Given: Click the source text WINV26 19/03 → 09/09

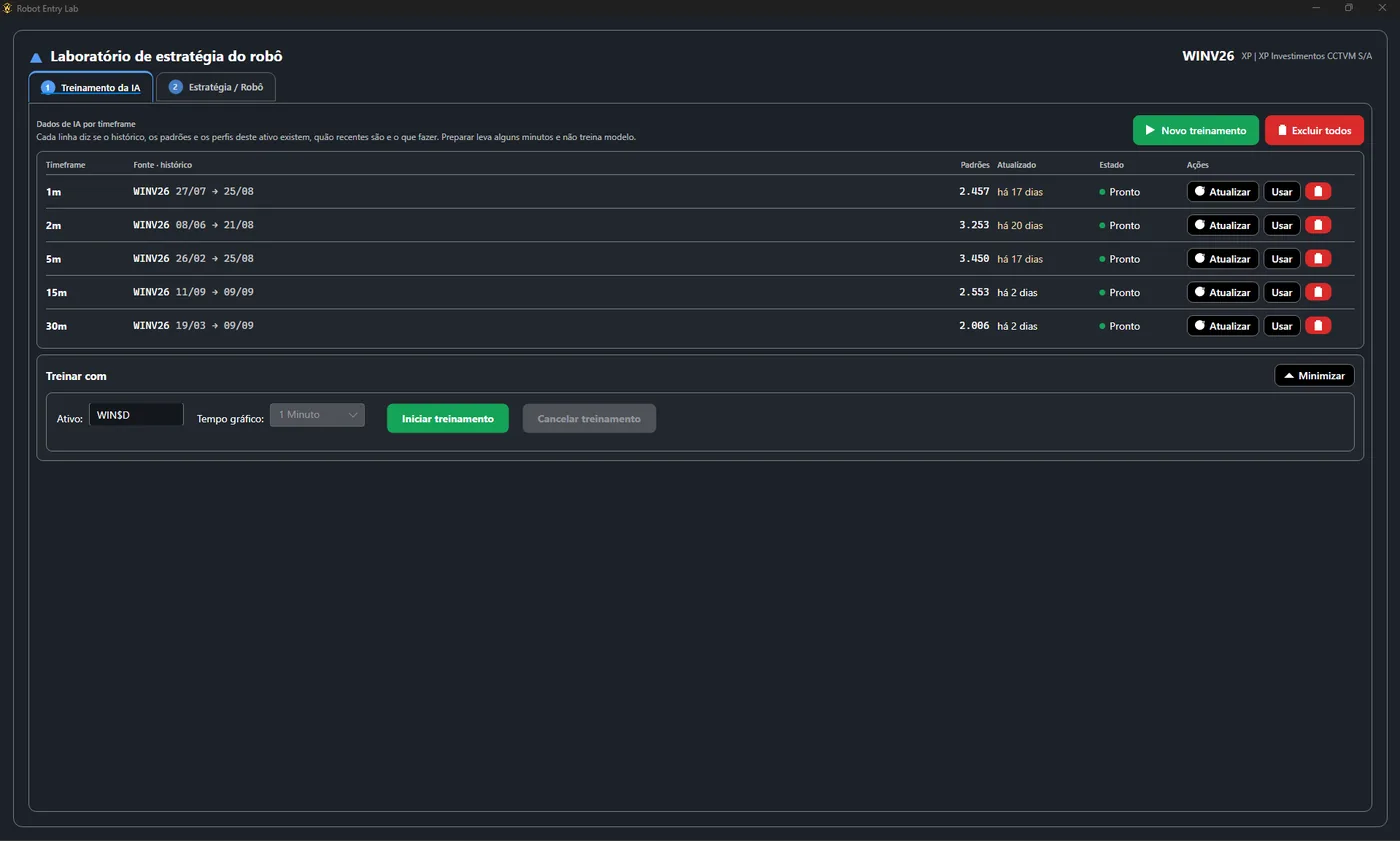Looking at the screenshot, I should pos(193,325).
